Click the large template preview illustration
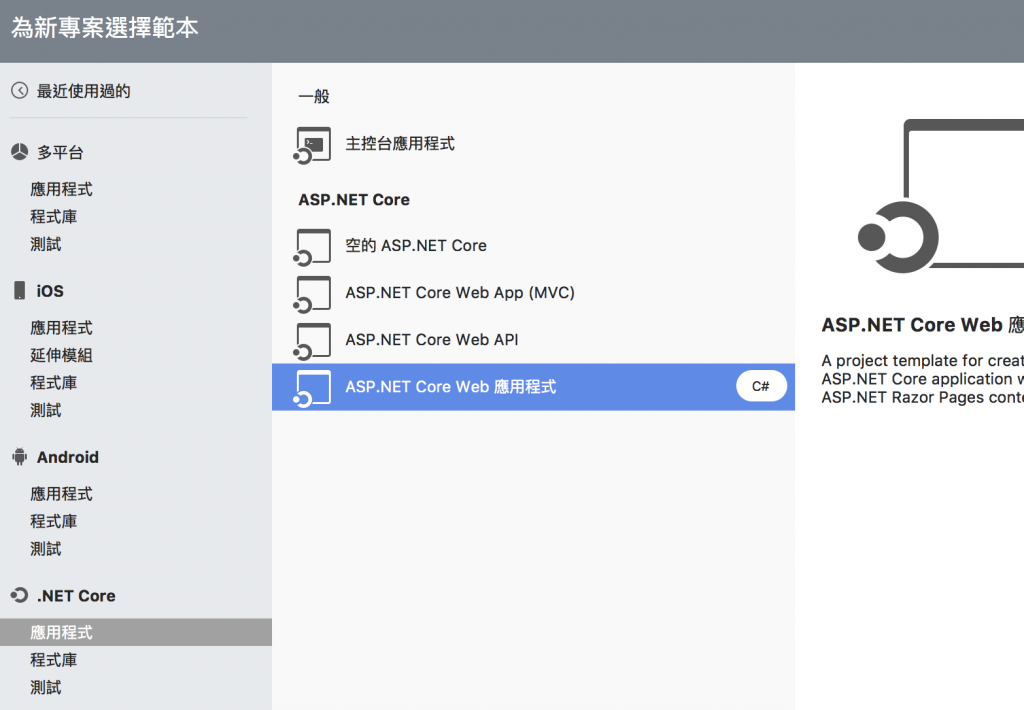This screenshot has height=710, width=1024. [940, 195]
